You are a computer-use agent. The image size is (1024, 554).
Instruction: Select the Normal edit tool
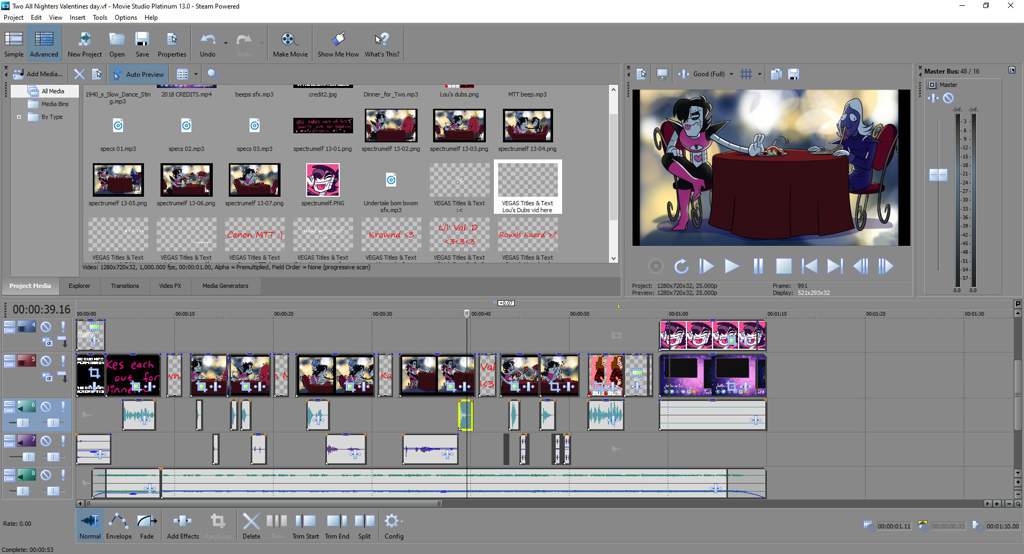[x=89, y=526]
